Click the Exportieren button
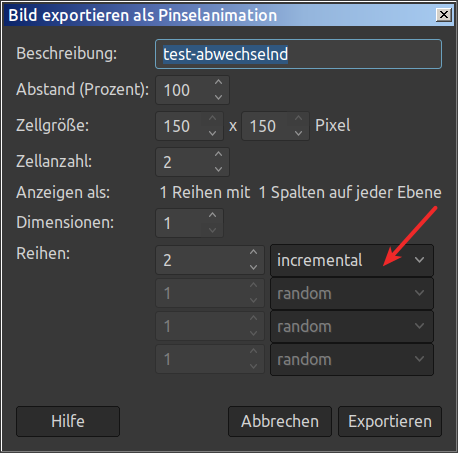 pyautogui.click(x=390, y=421)
